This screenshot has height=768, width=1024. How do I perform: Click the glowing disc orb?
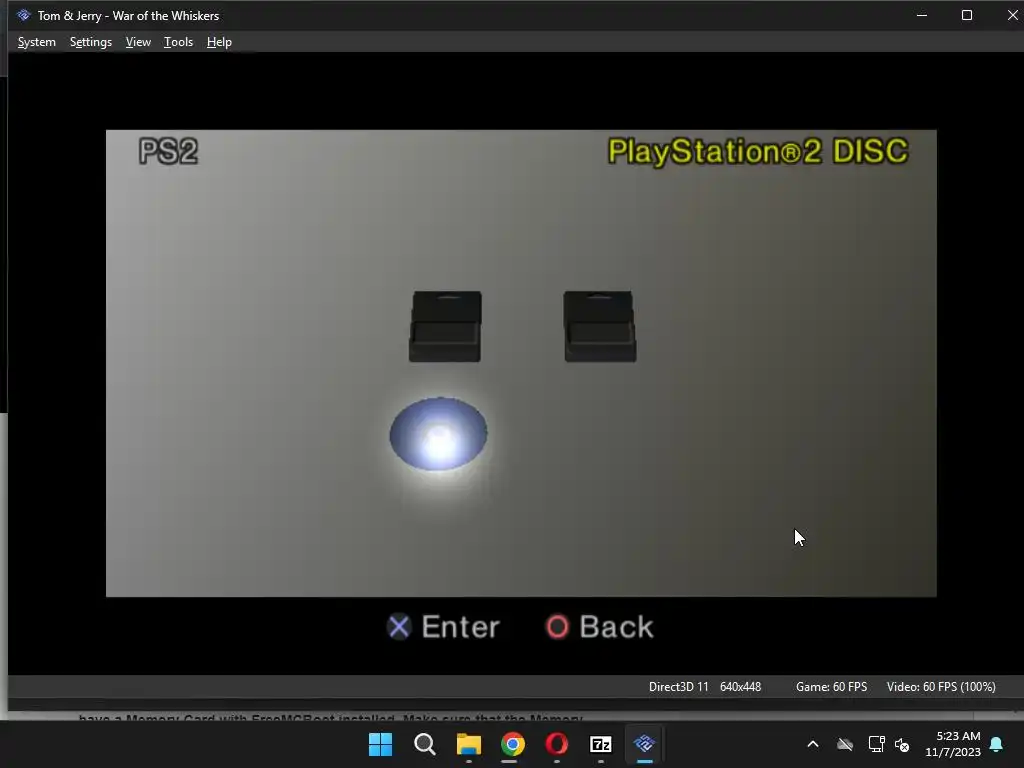pos(438,434)
